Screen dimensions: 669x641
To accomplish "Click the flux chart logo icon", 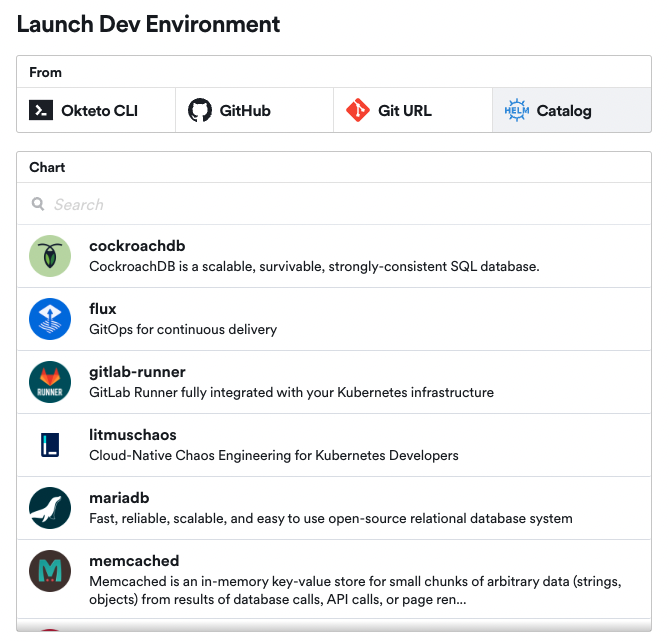I will tap(50, 319).
